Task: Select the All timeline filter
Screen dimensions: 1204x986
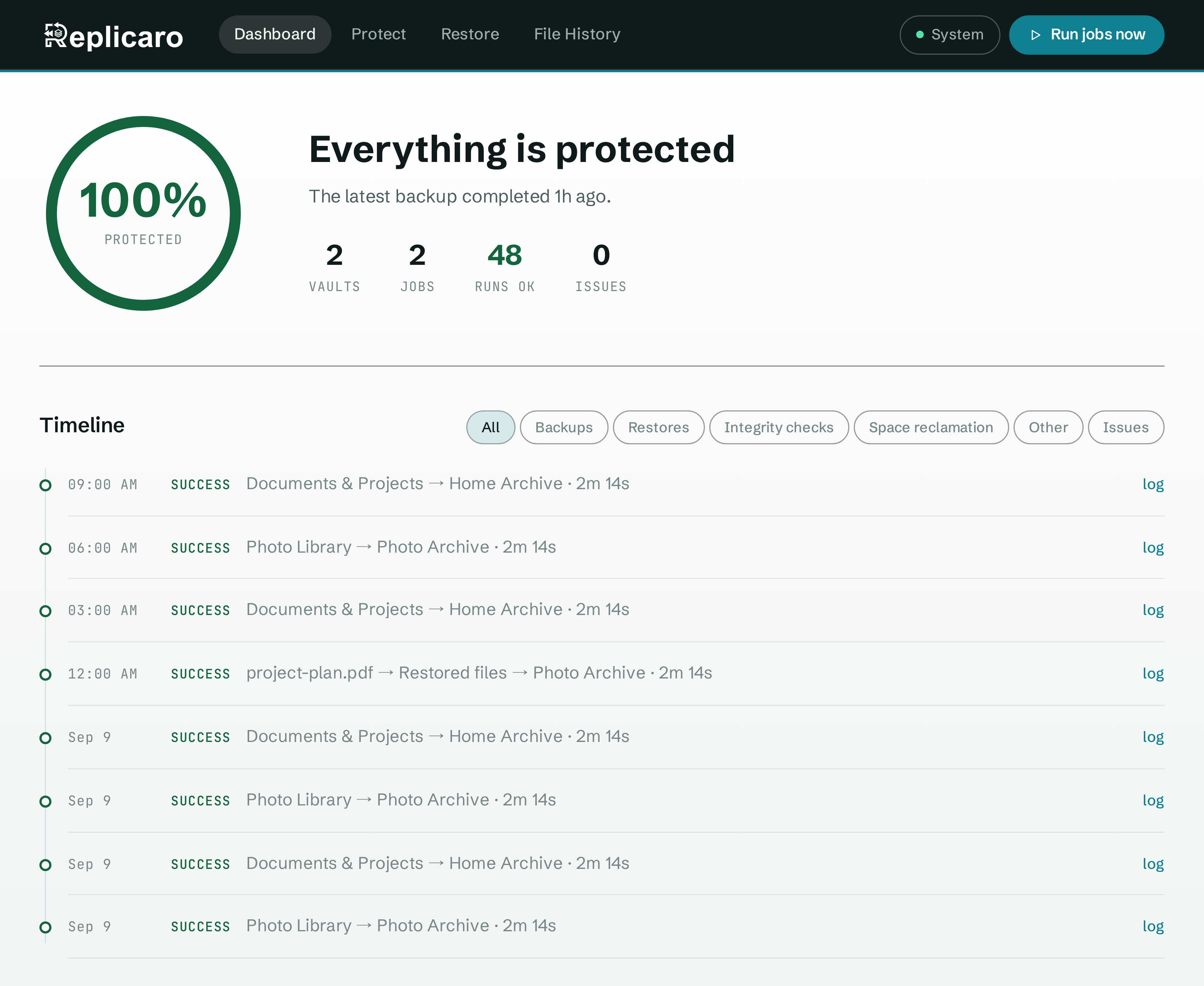Action: click(x=491, y=427)
